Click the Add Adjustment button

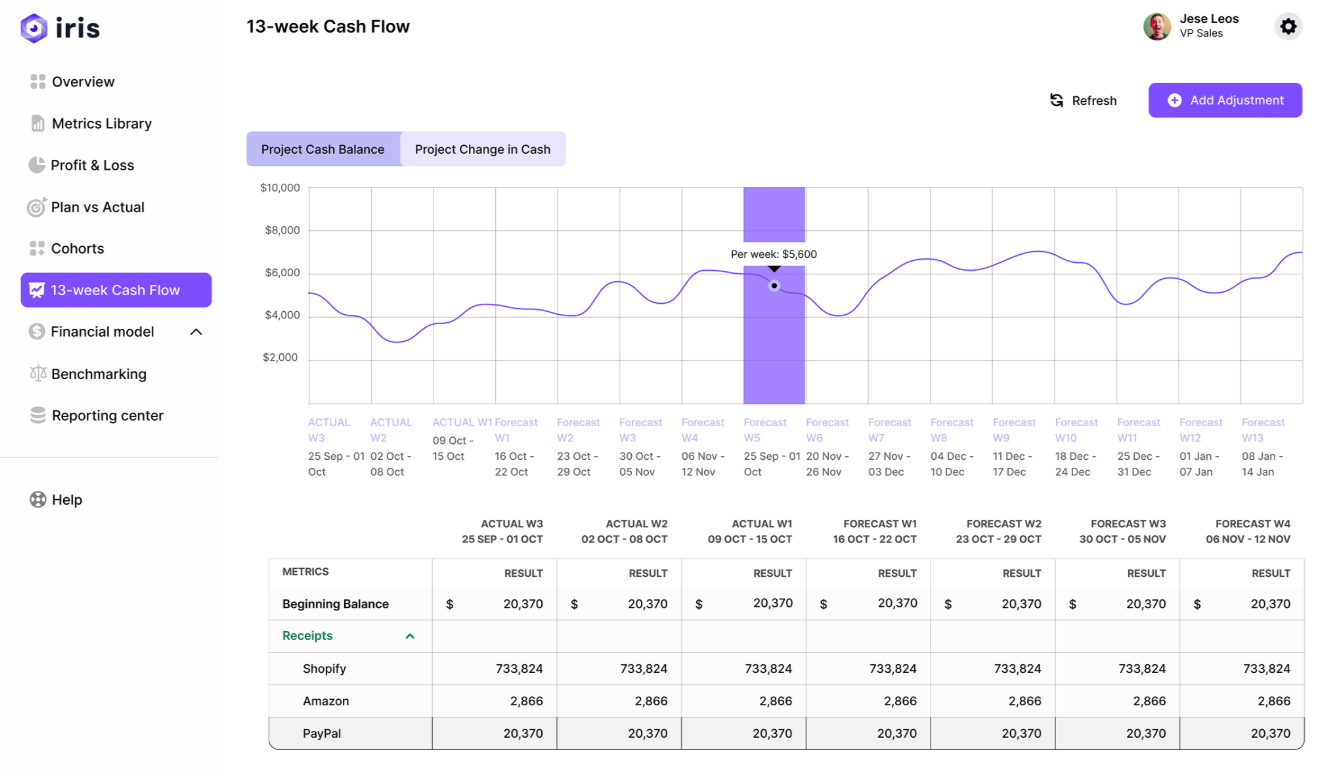[x=1225, y=100]
